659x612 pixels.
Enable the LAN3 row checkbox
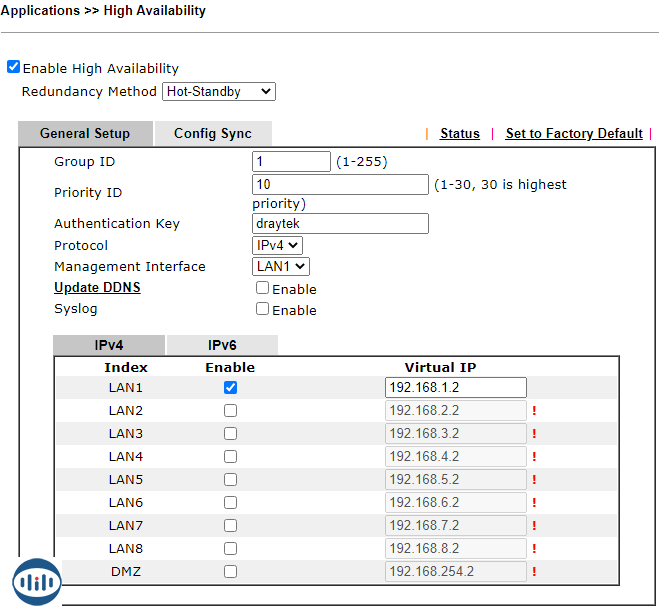click(231, 434)
